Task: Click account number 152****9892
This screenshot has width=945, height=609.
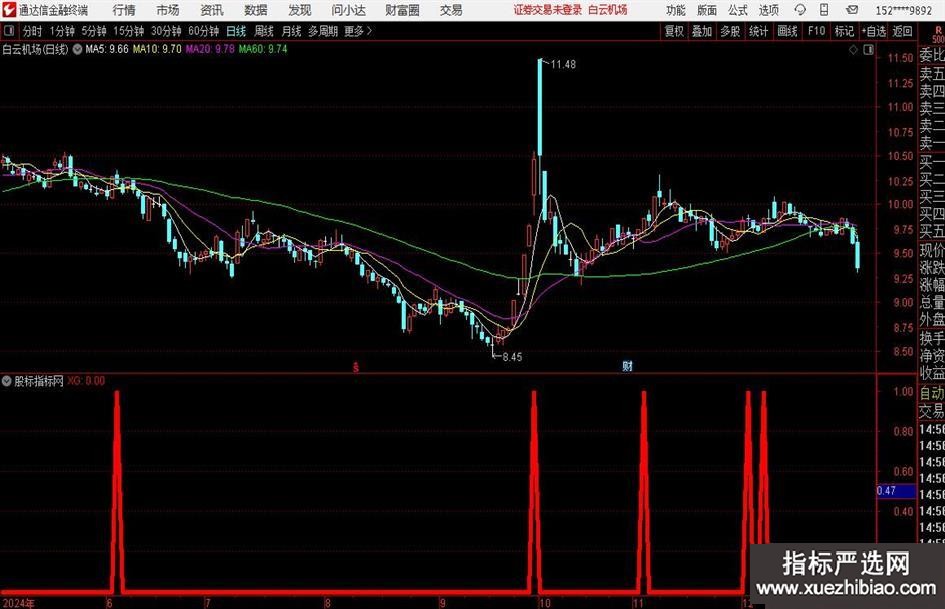Action: coord(903,10)
